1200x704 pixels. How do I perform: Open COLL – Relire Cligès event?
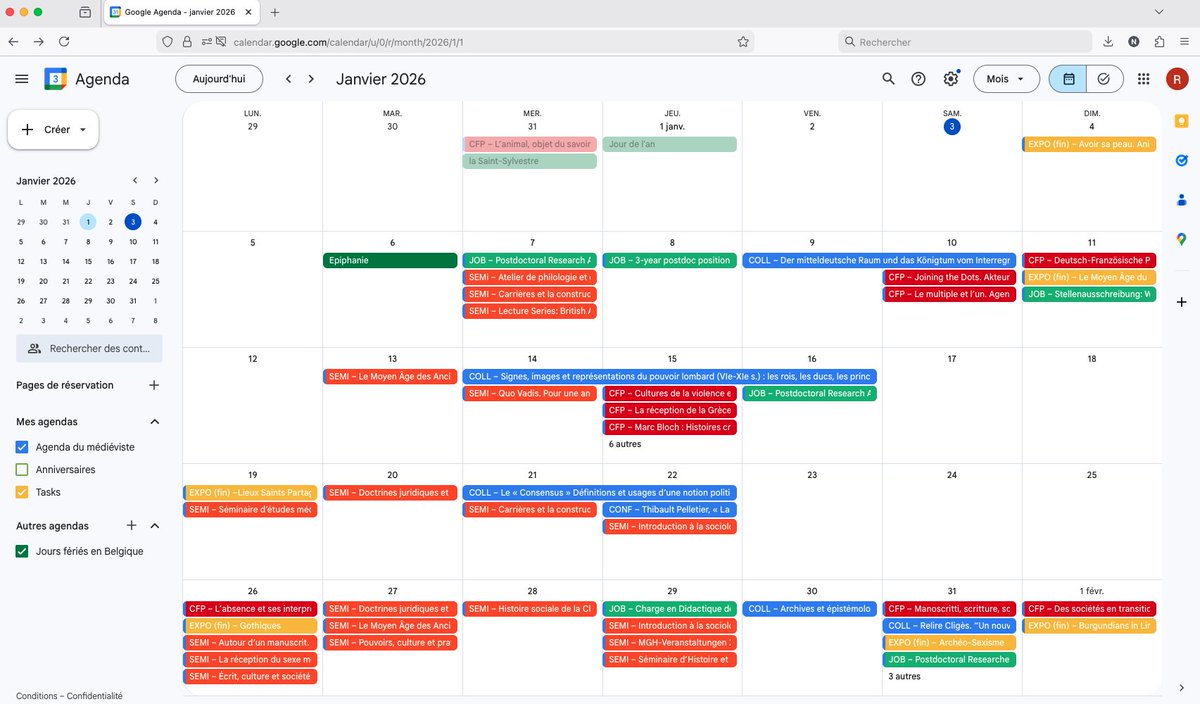coord(950,626)
